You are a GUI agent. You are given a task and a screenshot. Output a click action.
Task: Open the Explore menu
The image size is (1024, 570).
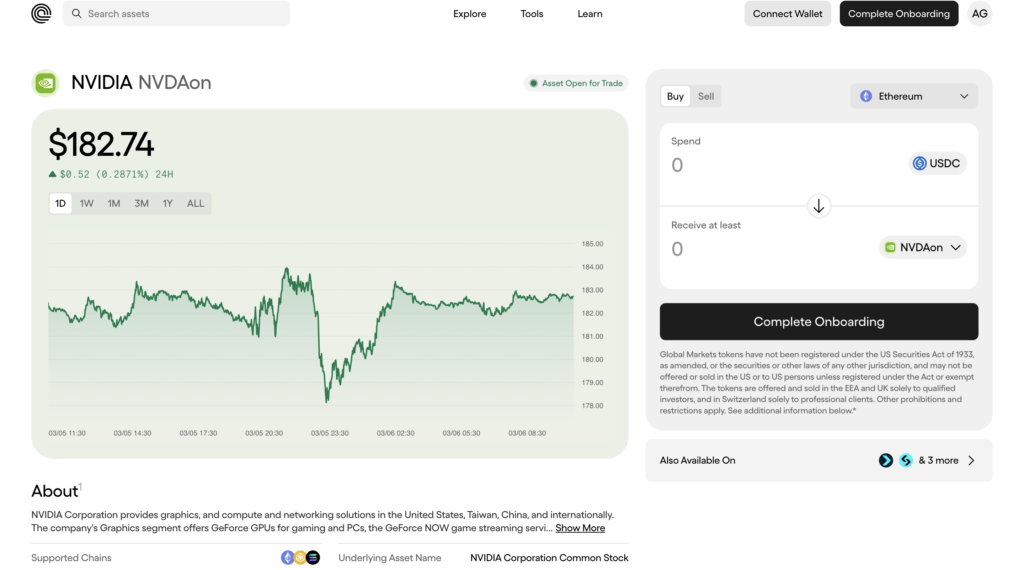(469, 14)
